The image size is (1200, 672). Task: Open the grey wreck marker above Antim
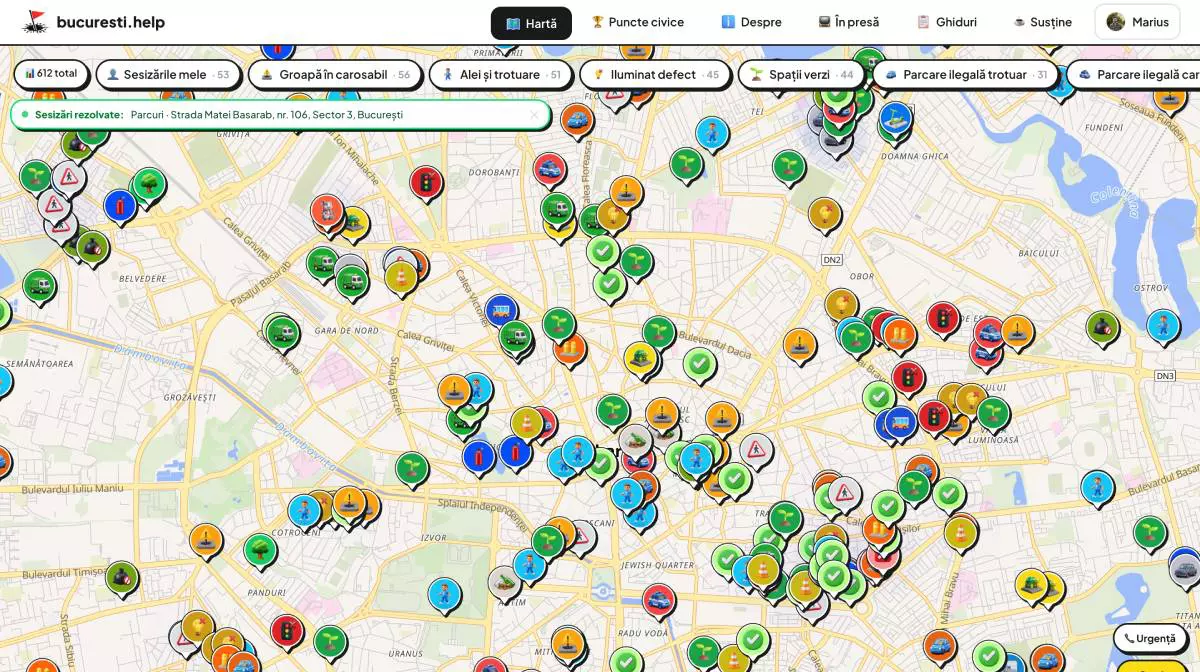click(504, 582)
